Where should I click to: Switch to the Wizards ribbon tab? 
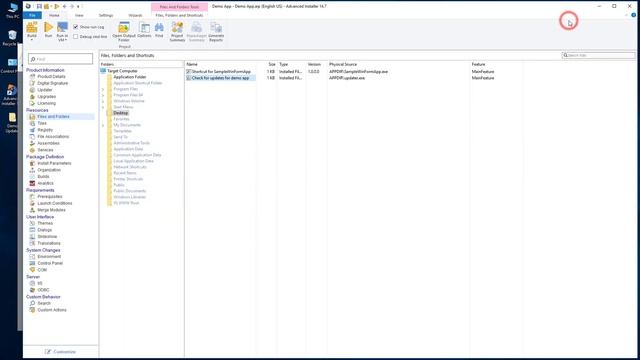[135, 16]
